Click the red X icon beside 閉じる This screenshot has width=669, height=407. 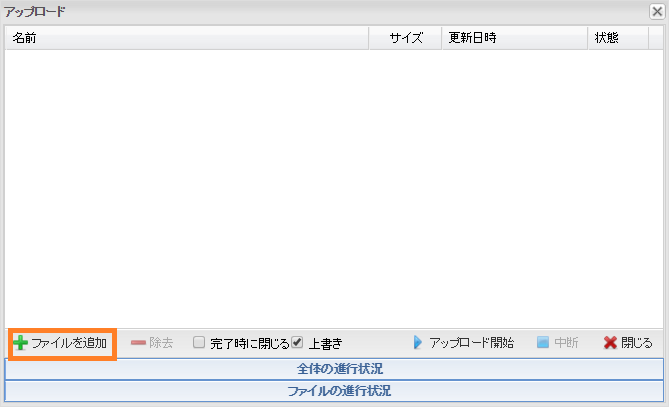click(609, 343)
